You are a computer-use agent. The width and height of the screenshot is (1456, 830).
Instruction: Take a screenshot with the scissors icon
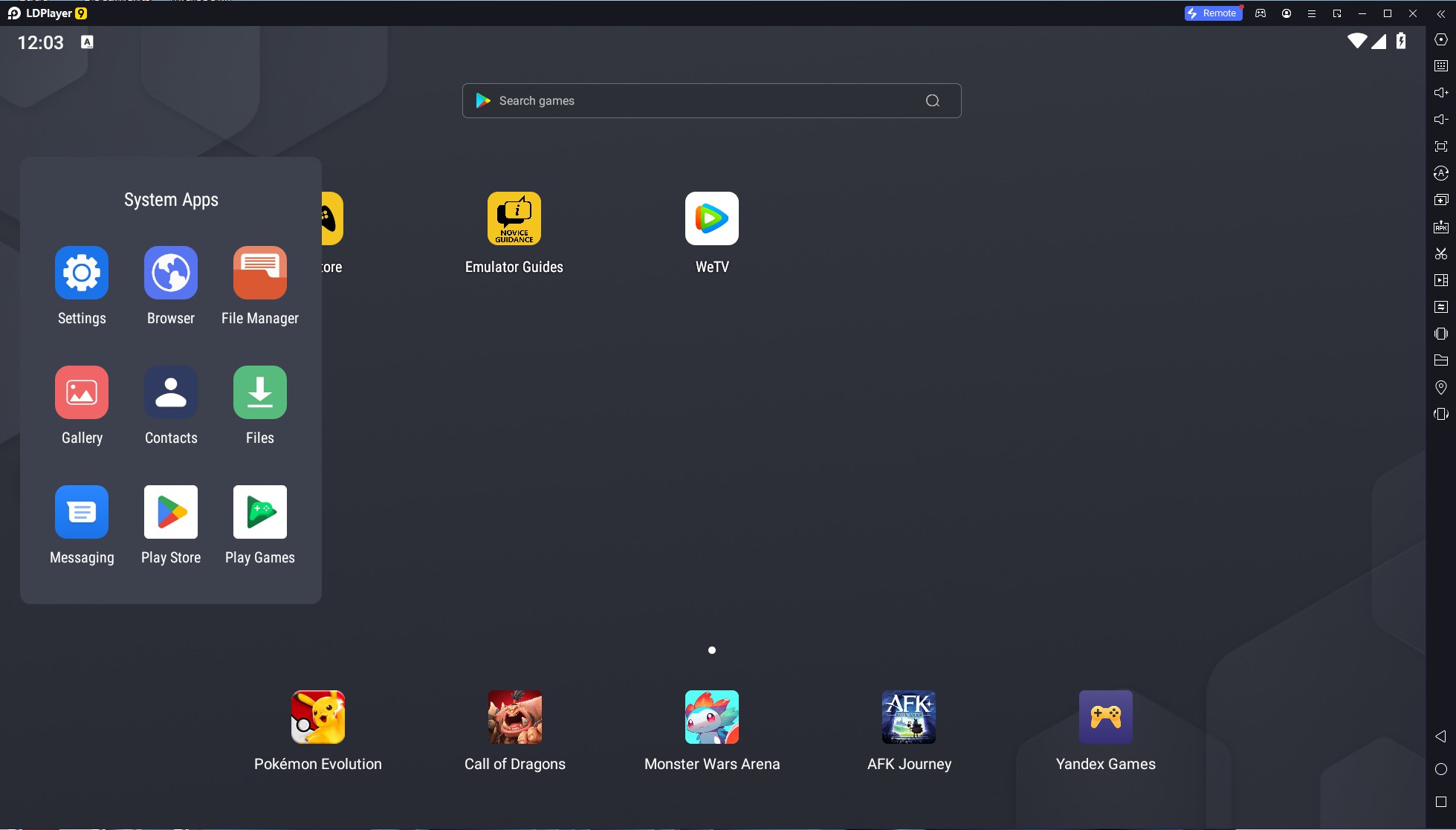(x=1441, y=253)
